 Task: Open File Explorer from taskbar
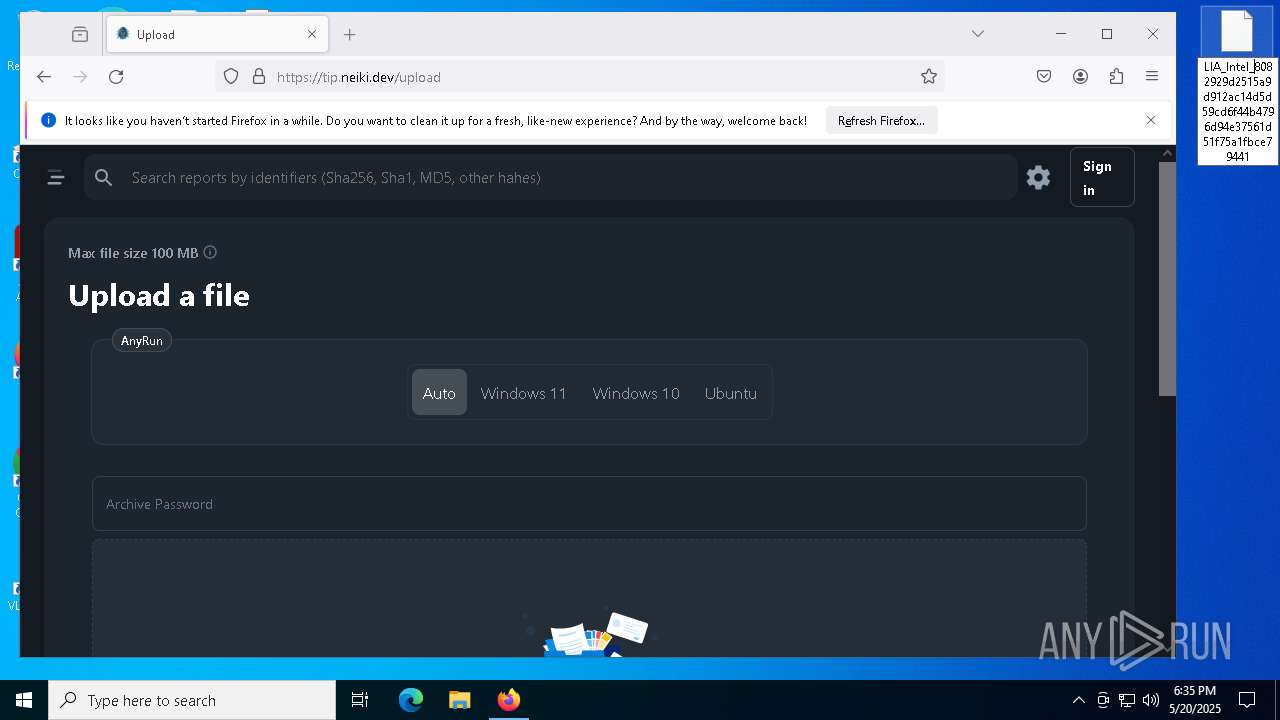459,700
